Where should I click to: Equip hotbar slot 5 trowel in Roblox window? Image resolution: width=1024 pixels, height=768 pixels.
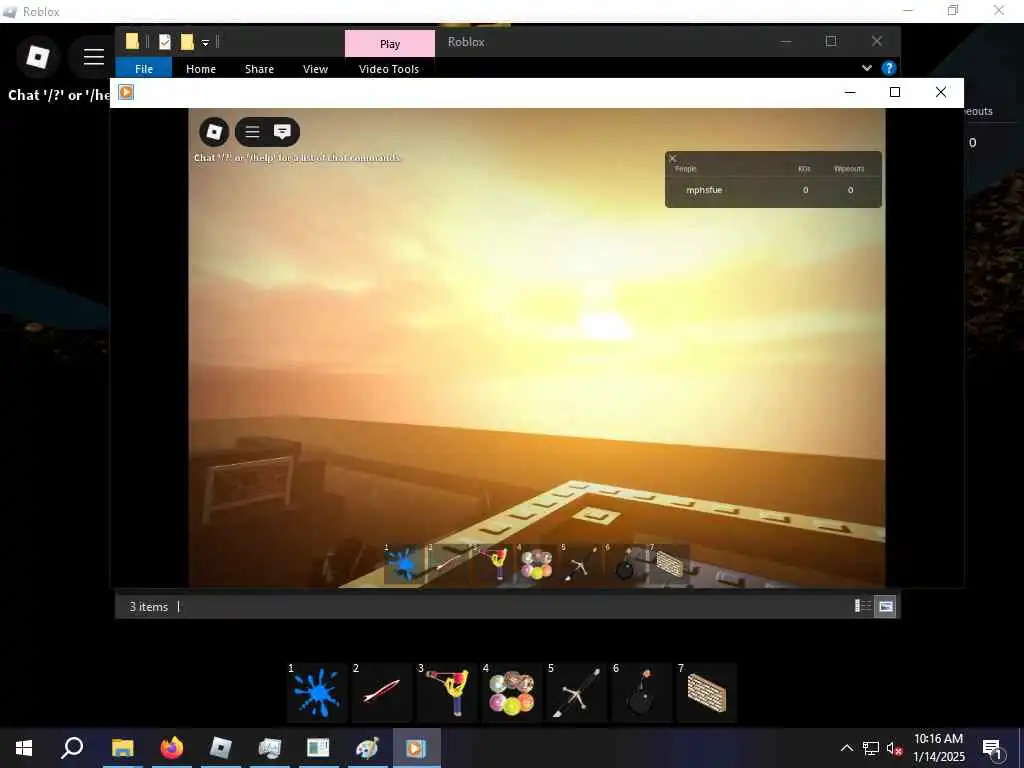pyautogui.click(x=577, y=692)
